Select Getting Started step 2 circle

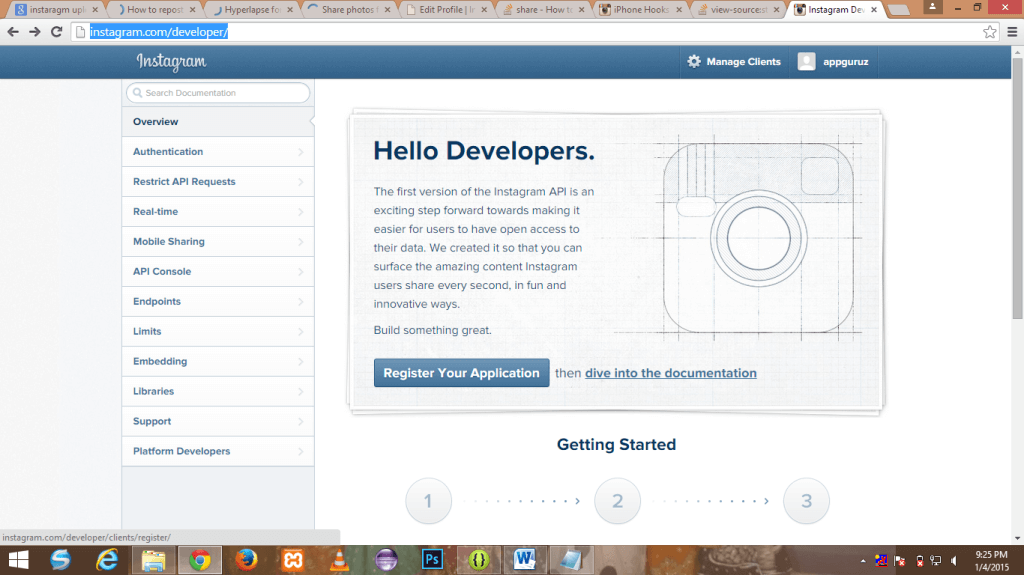617,501
